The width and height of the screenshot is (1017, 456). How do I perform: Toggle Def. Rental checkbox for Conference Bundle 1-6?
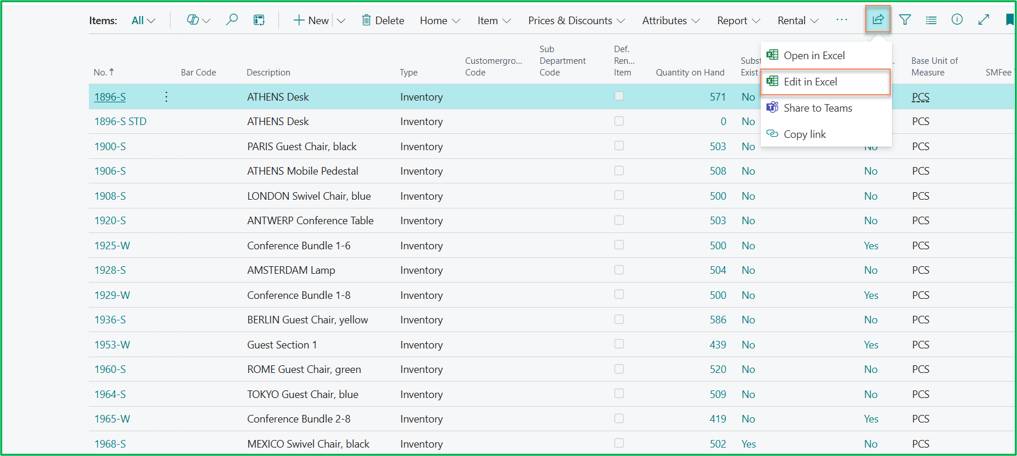coord(619,245)
